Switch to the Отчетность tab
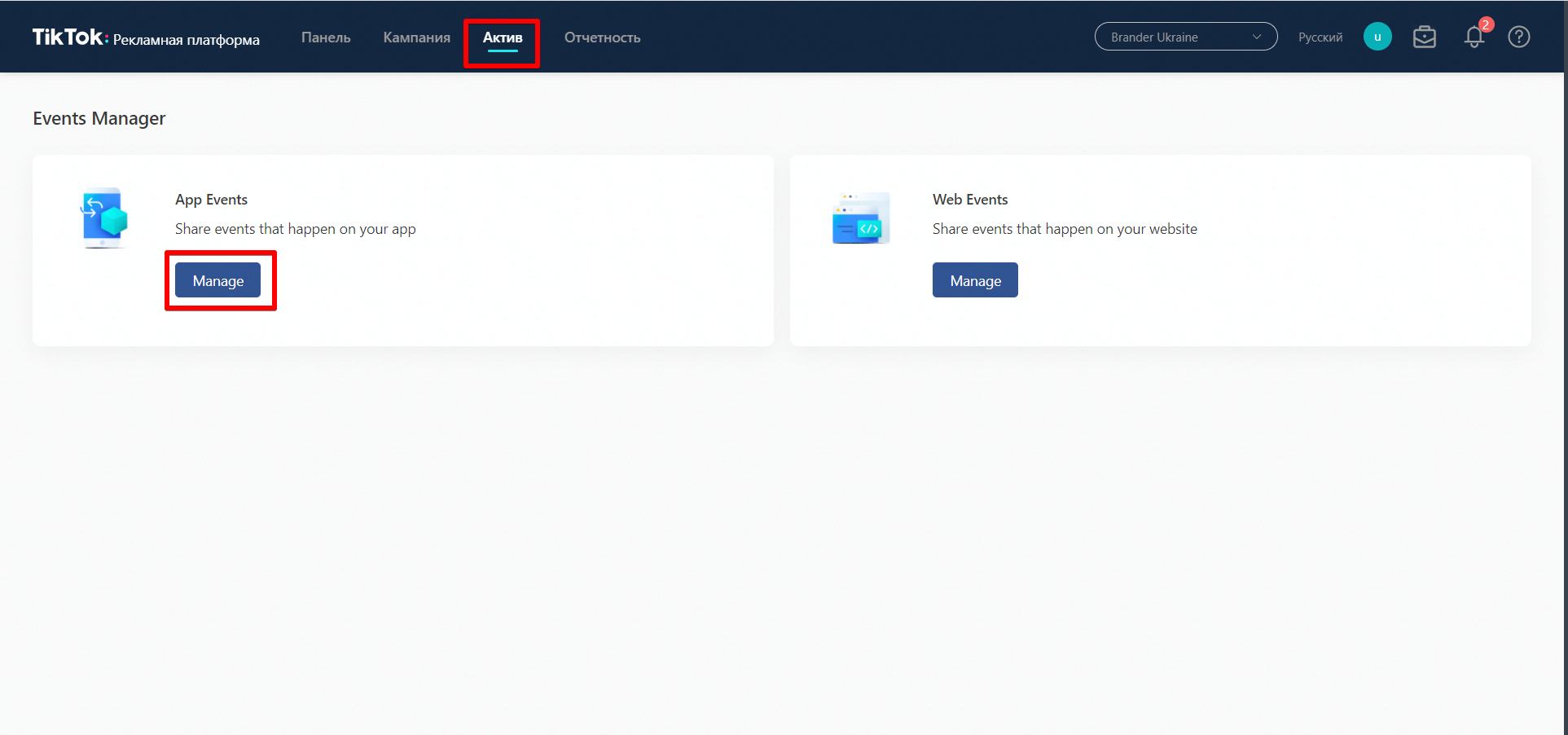Viewport: 1568px width, 735px height. pyautogui.click(x=602, y=37)
